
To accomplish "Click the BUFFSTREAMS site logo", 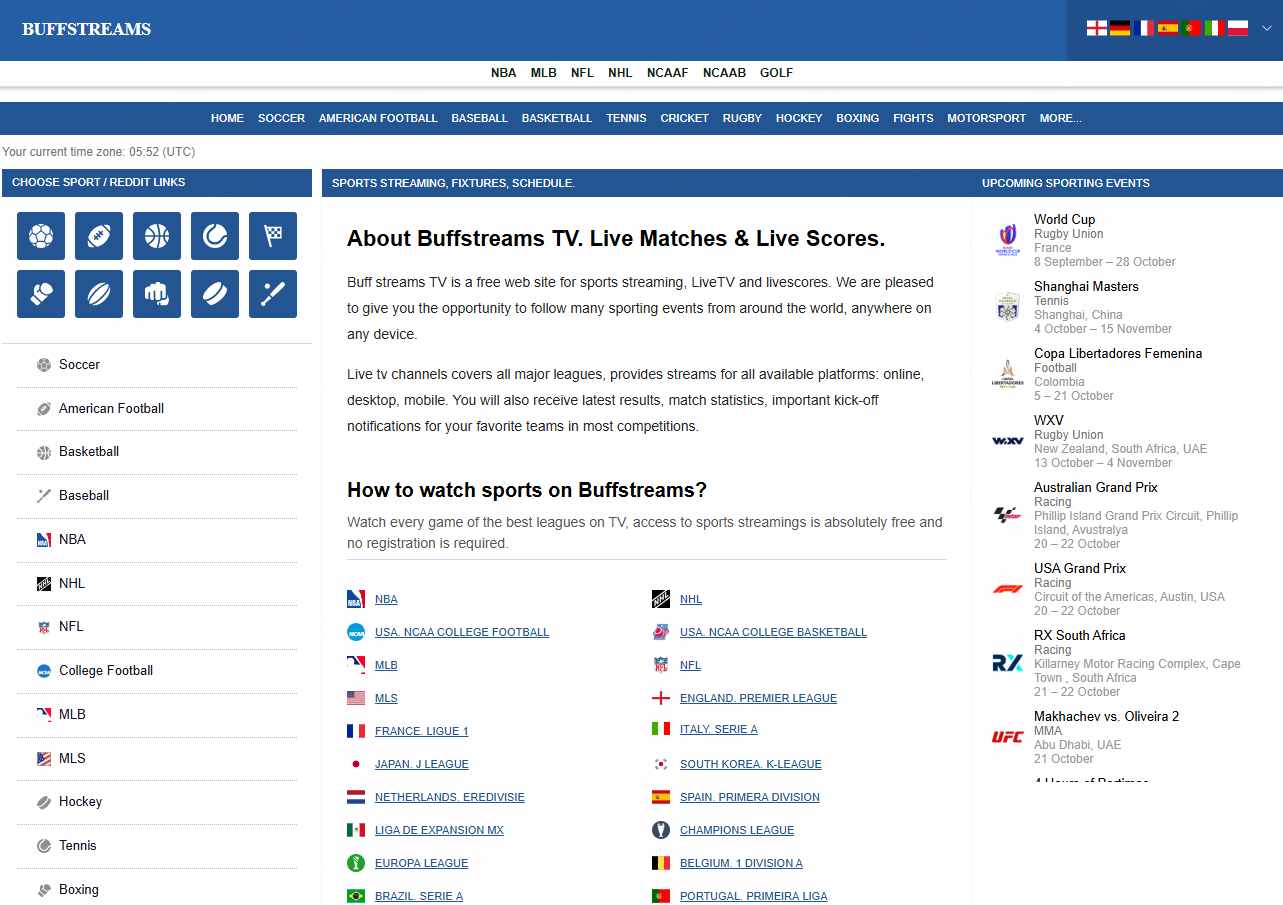I will (x=86, y=30).
